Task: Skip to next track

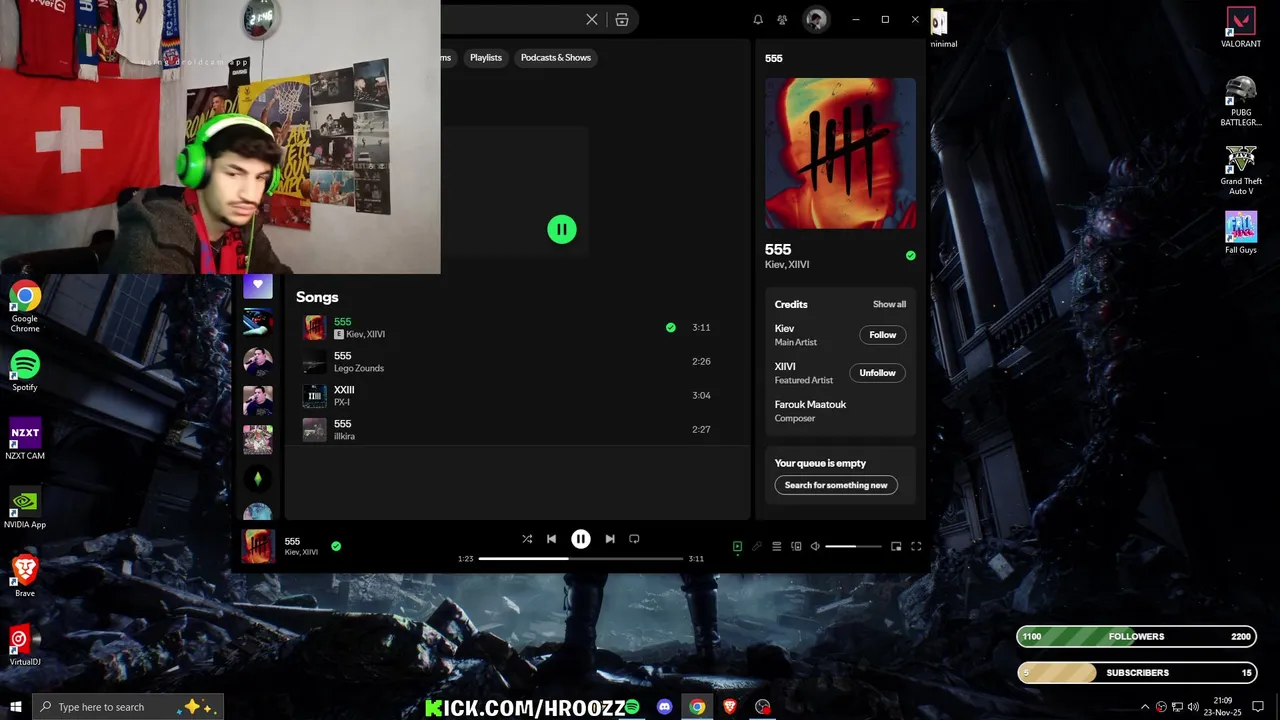Action: (x=610, y=539)
